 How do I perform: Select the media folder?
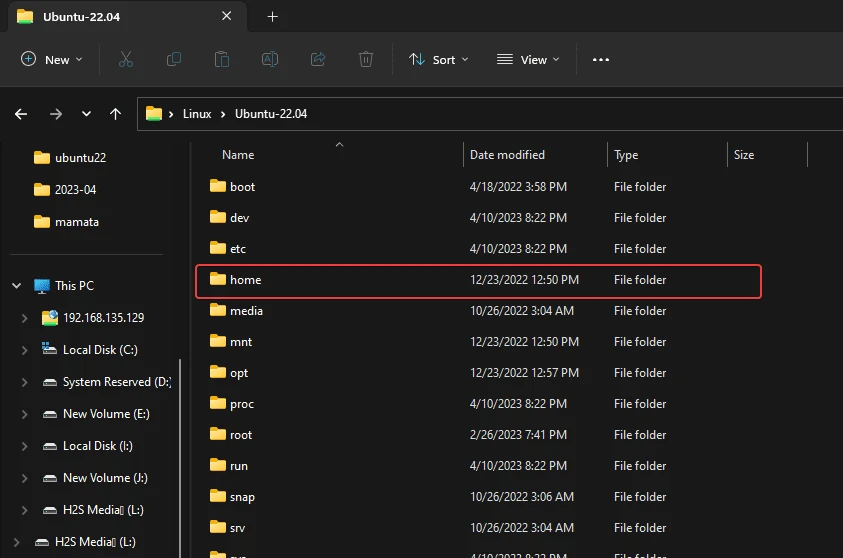click(236, 311)
